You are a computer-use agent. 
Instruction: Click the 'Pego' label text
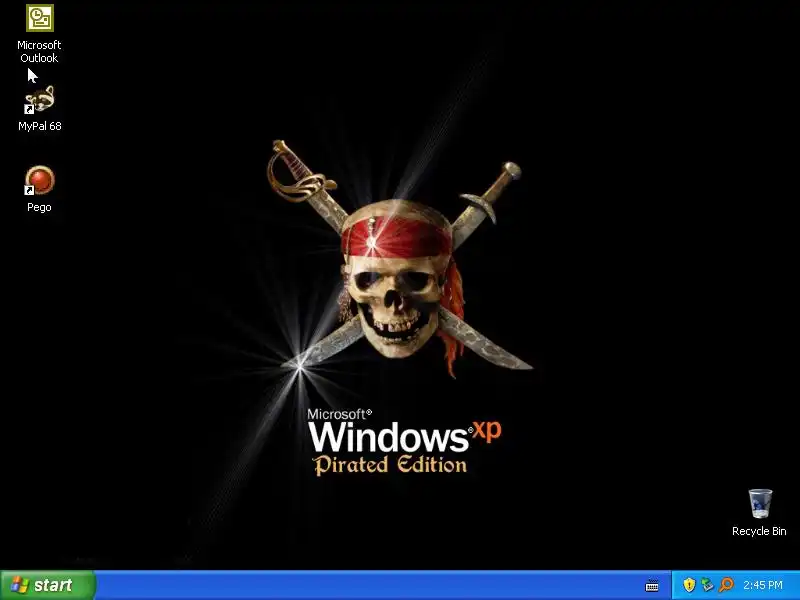pos(39,207)
